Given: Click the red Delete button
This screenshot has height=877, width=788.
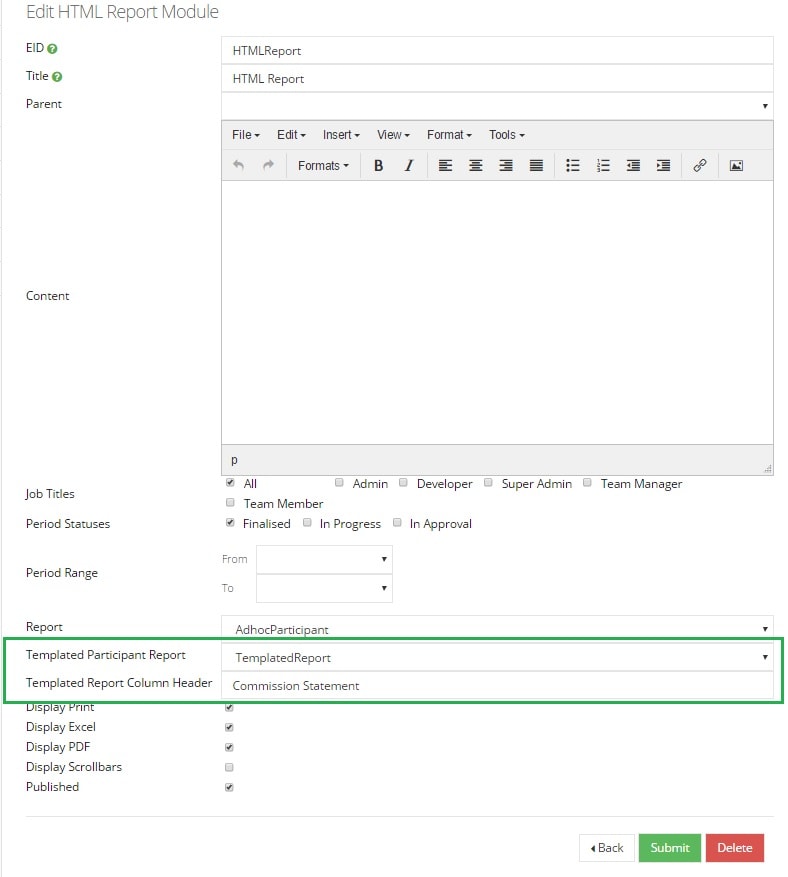Looking at the screenshot, I should [734, 848].
